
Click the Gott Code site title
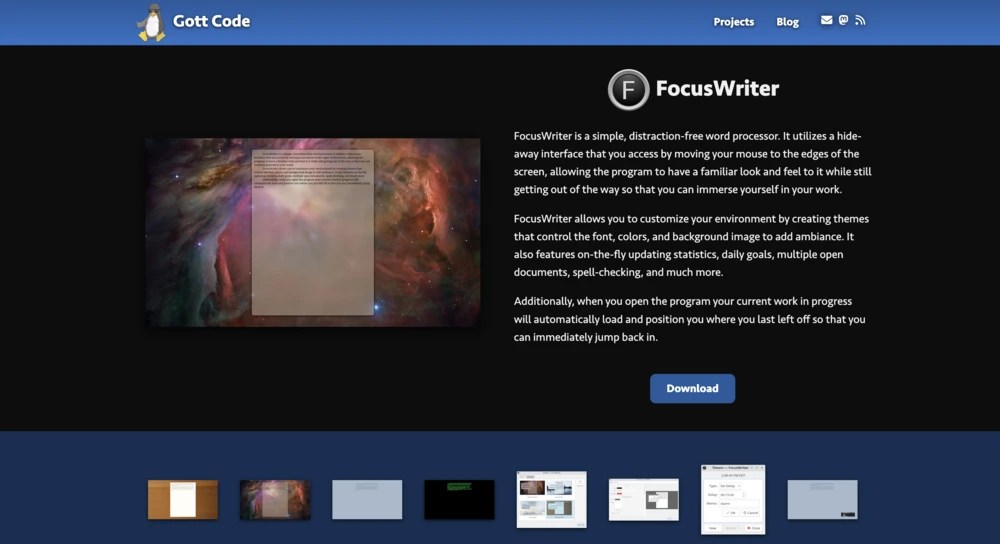tap(212, 21)
